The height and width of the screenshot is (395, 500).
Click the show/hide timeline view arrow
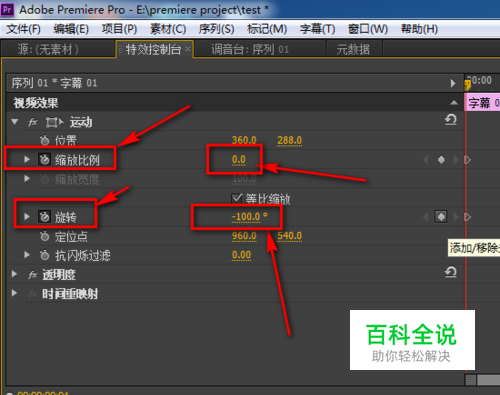tap(453, 83)
